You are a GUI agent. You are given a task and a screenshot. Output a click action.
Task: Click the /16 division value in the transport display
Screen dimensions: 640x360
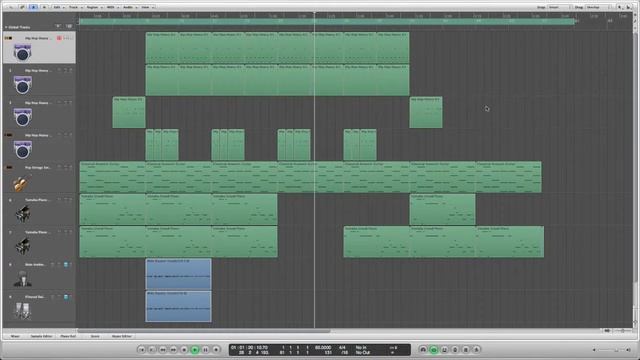click(x=344, y=352)
